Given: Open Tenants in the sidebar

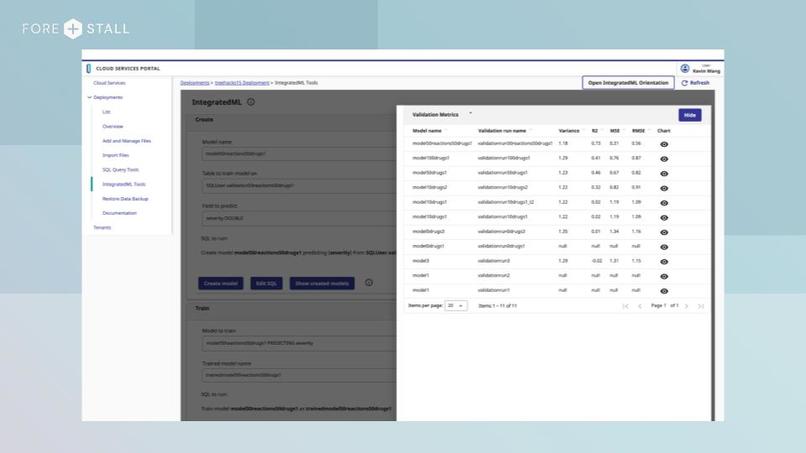Looking at the screenshot, I should (102, 227).
